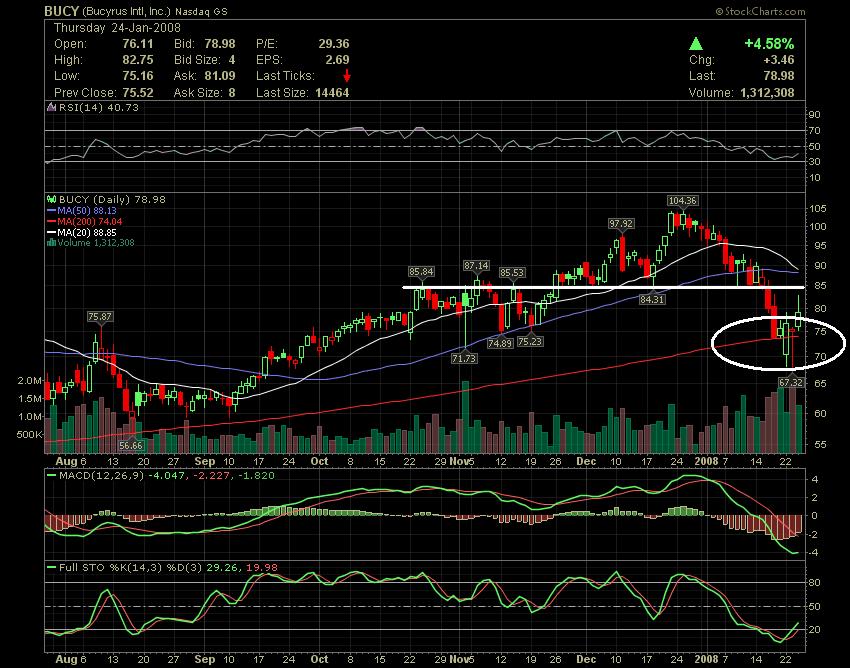Select the BUCY ticker symbol in the title
Screen dimensions: 850x668
click(x=61, y=11)
